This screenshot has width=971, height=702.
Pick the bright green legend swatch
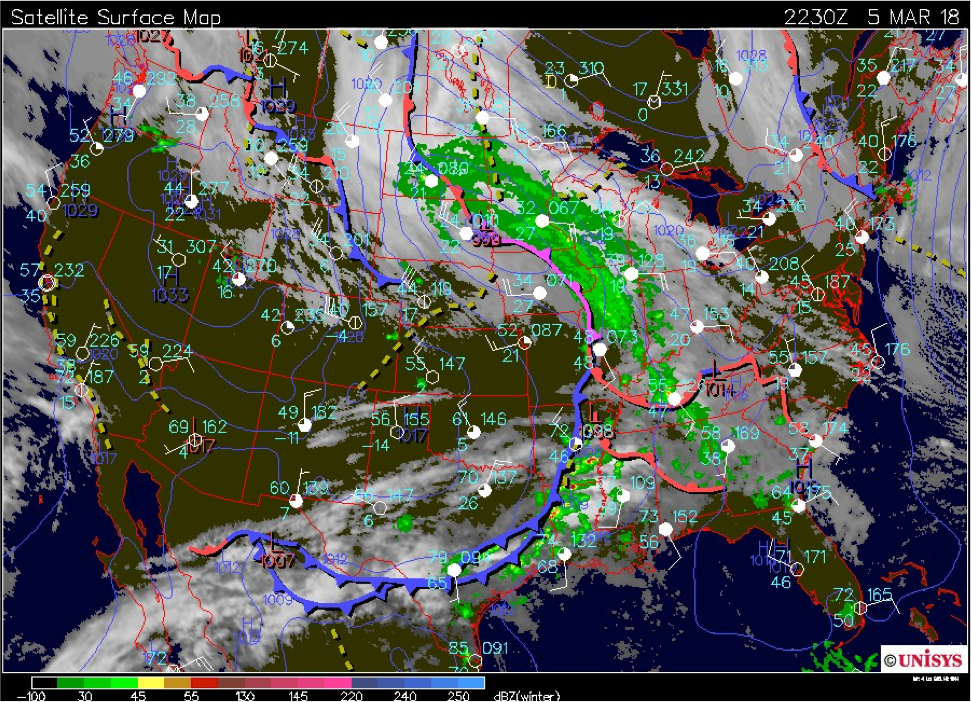[123, 683]
